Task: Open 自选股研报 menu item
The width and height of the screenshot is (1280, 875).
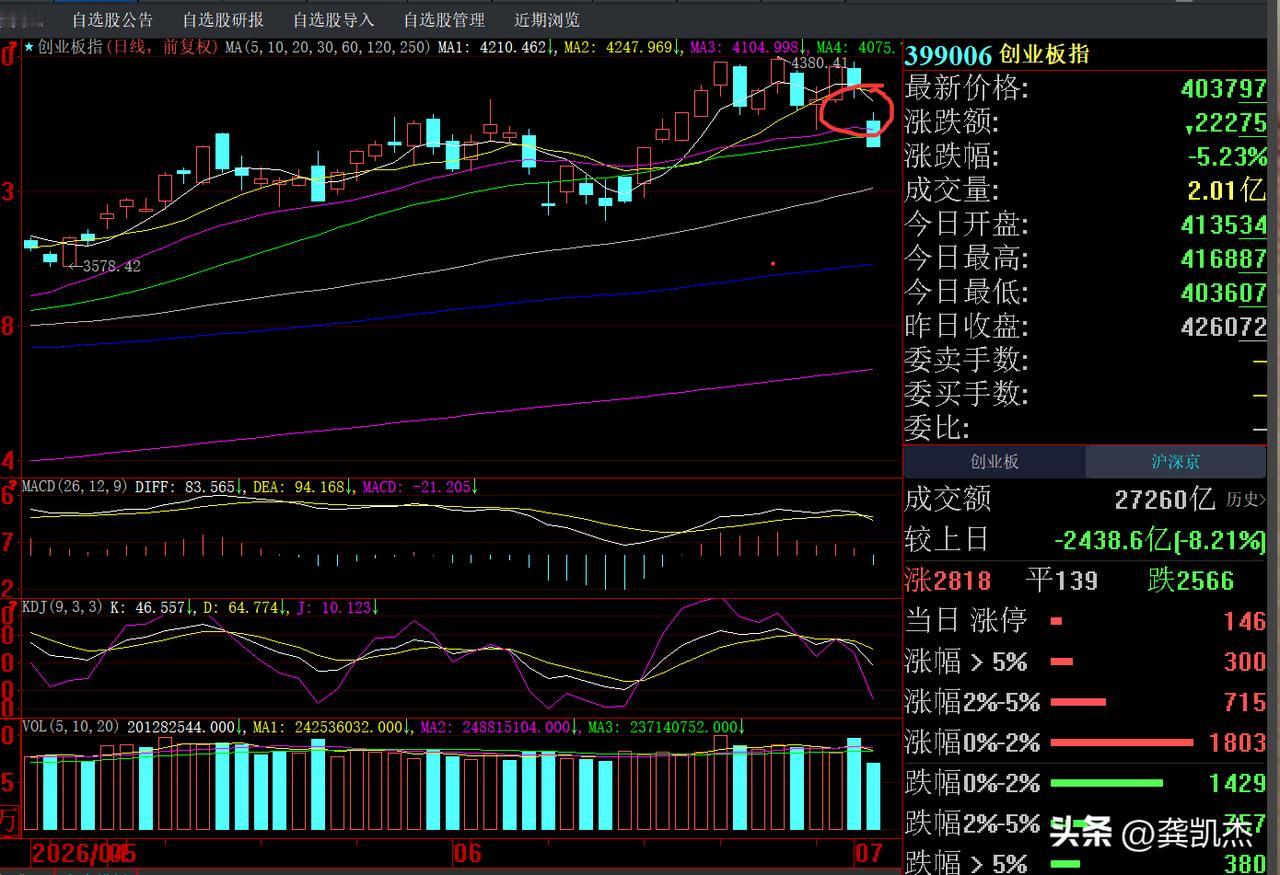Action: point(223,20)
